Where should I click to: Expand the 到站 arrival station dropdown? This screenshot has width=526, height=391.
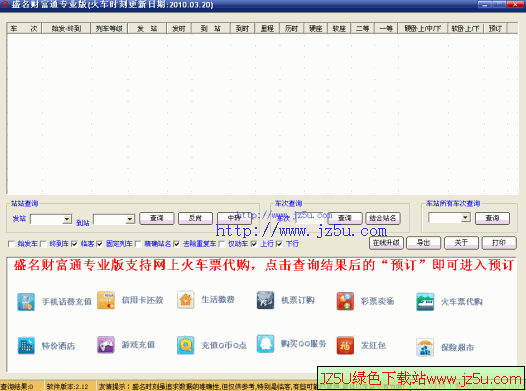click(130, 219)
